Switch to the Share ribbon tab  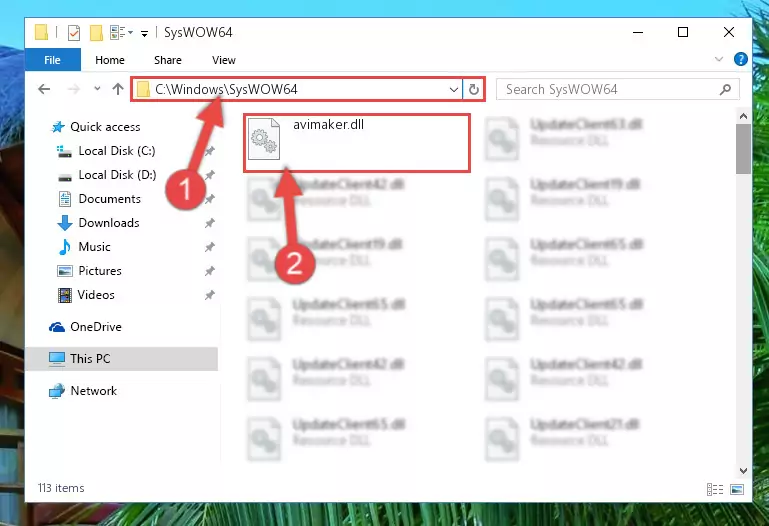(168, 60)
